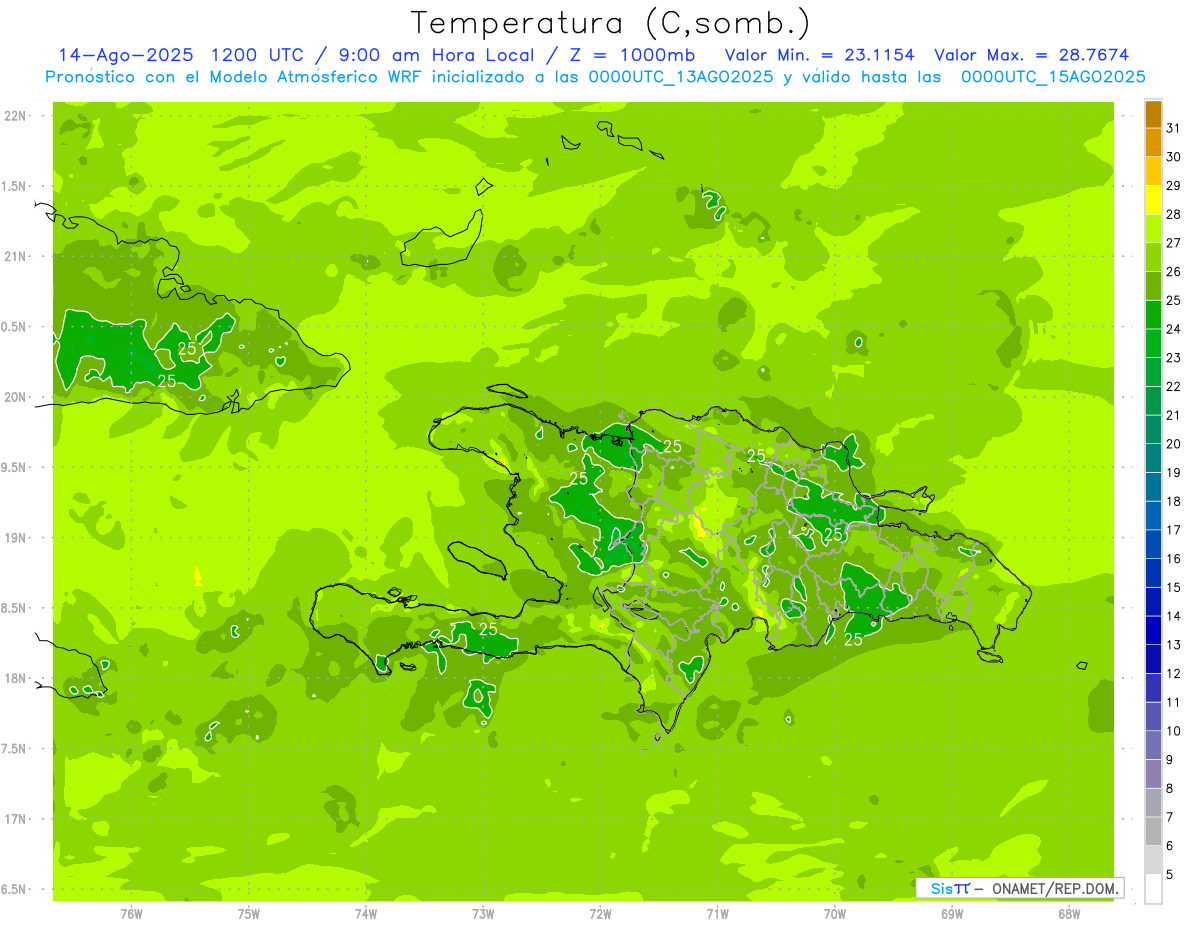Click legend value 25 on the color scale

1174,300
